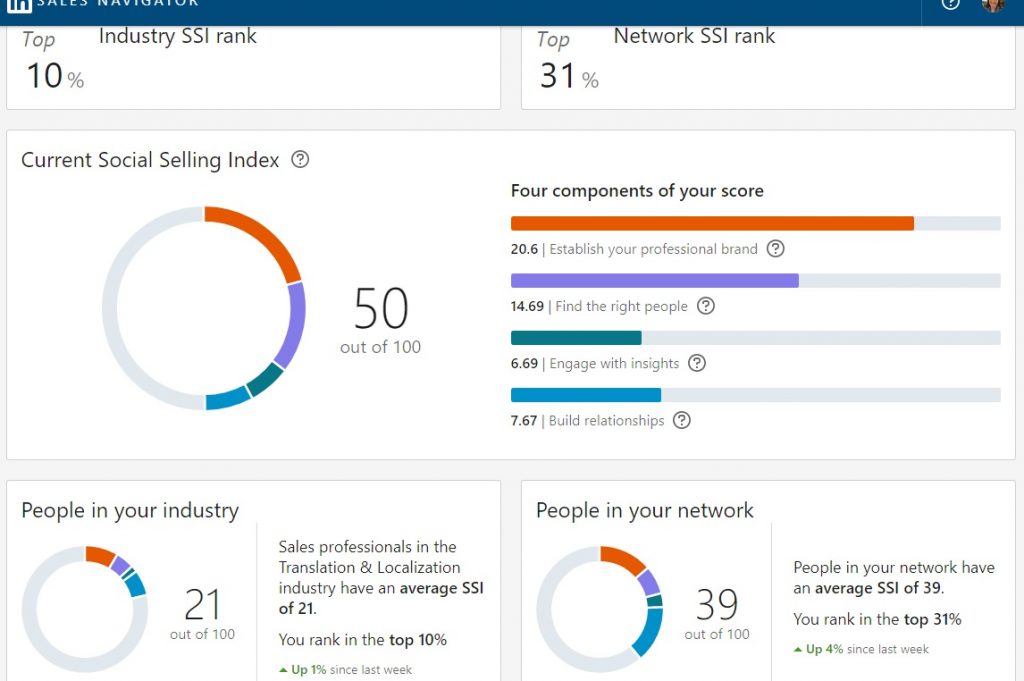Image resolution: width=1024 pixels, height=681 pixels.
Task: Click the blue Build relationships bar
Action: (x=586, y=395)
